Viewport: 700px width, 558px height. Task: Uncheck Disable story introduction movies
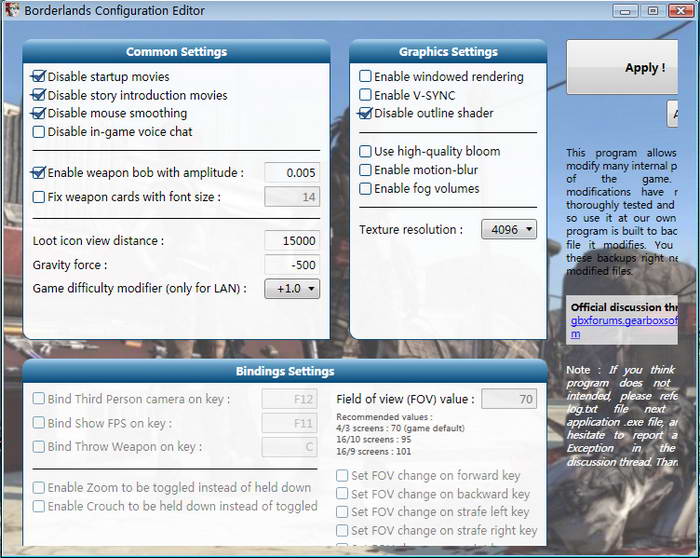(x=39, y=95)
